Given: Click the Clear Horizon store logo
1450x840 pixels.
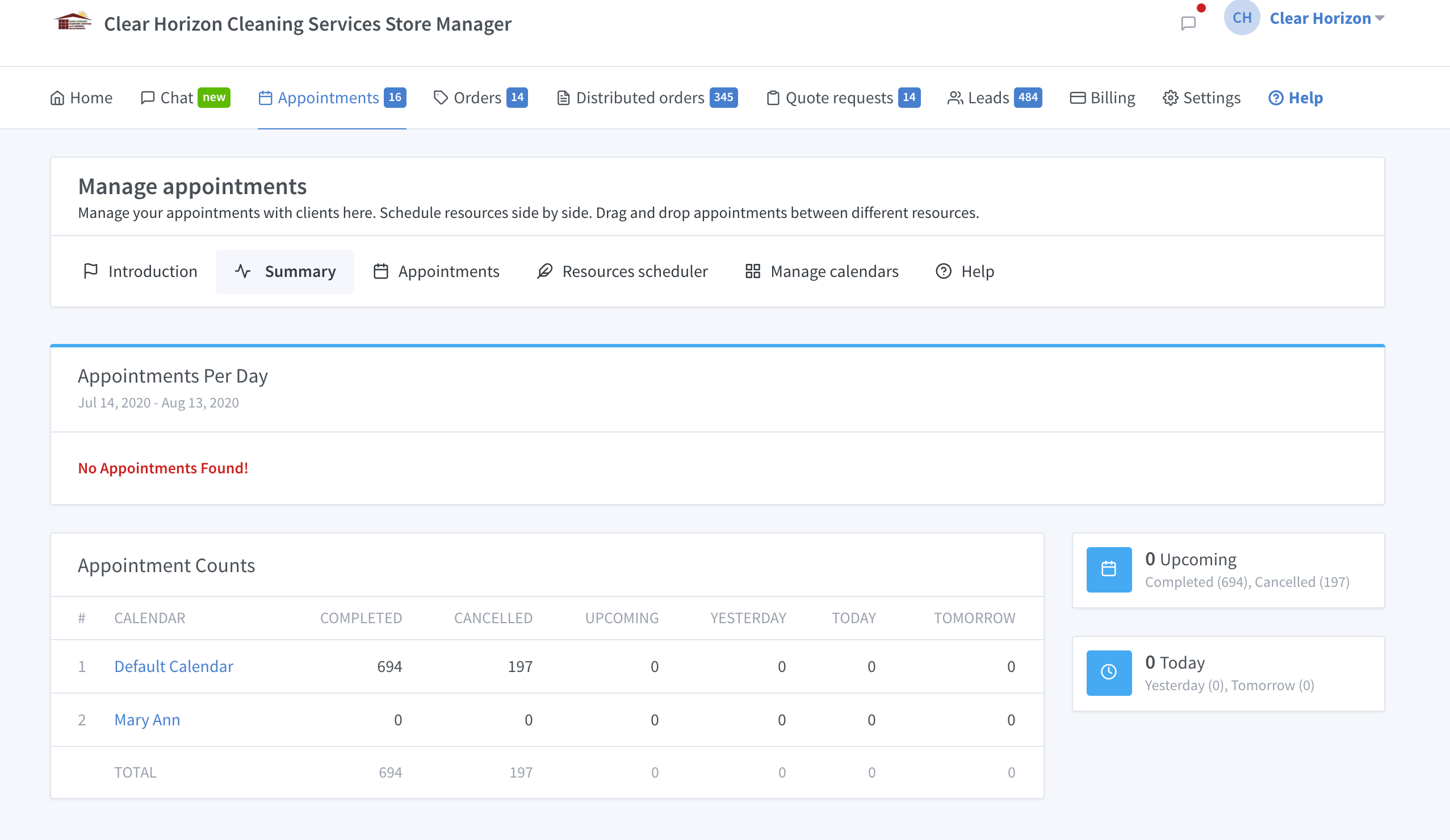Looking at the screenshot, I should pyautogui.click(x=73, y=22).
